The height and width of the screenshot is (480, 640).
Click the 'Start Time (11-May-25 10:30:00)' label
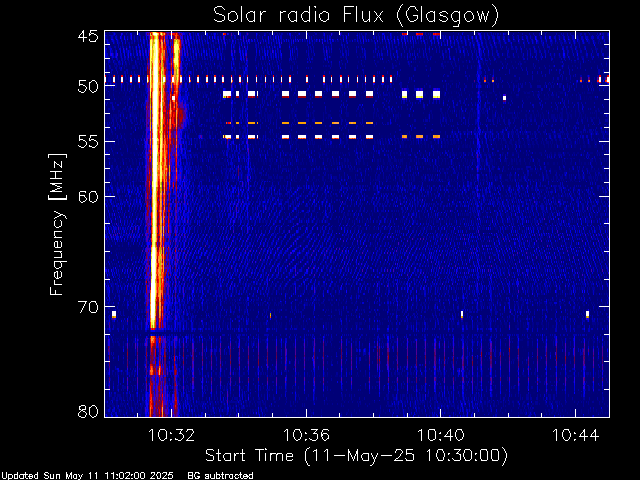[356, 456]
